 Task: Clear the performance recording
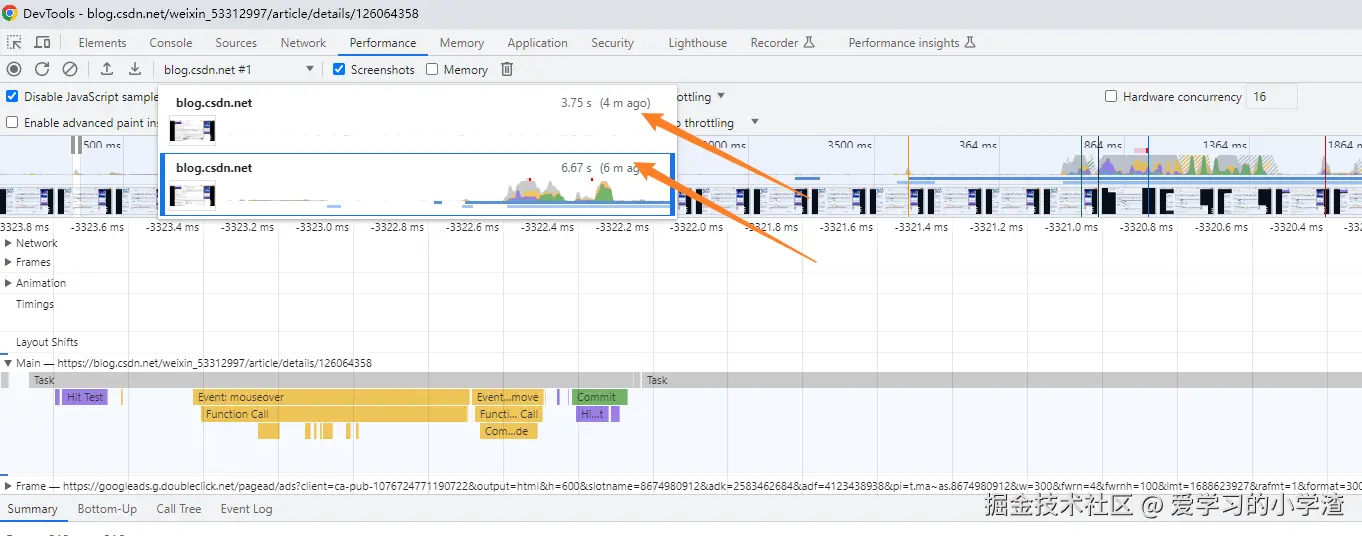70,69
